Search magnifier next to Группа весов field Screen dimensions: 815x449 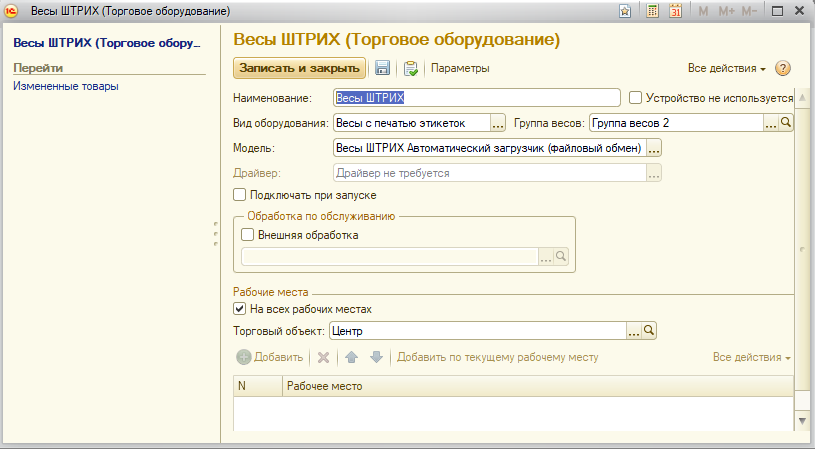(x=785, y=123)
